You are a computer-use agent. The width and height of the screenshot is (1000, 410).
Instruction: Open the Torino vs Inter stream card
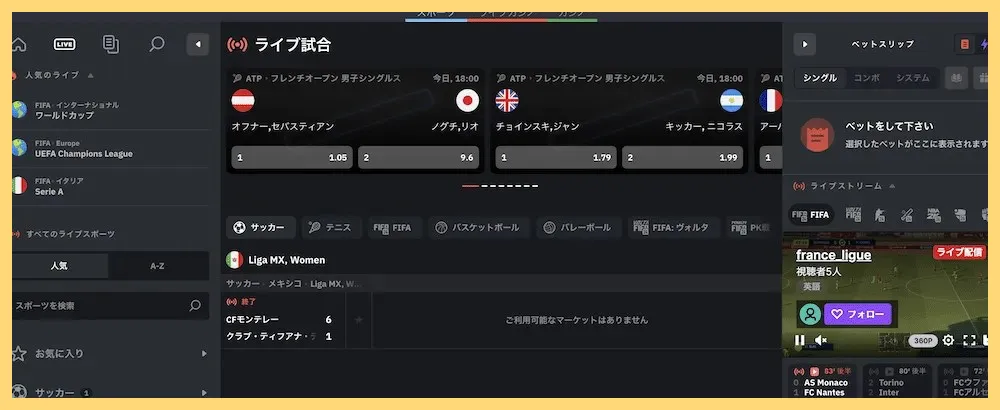[897, 381]
